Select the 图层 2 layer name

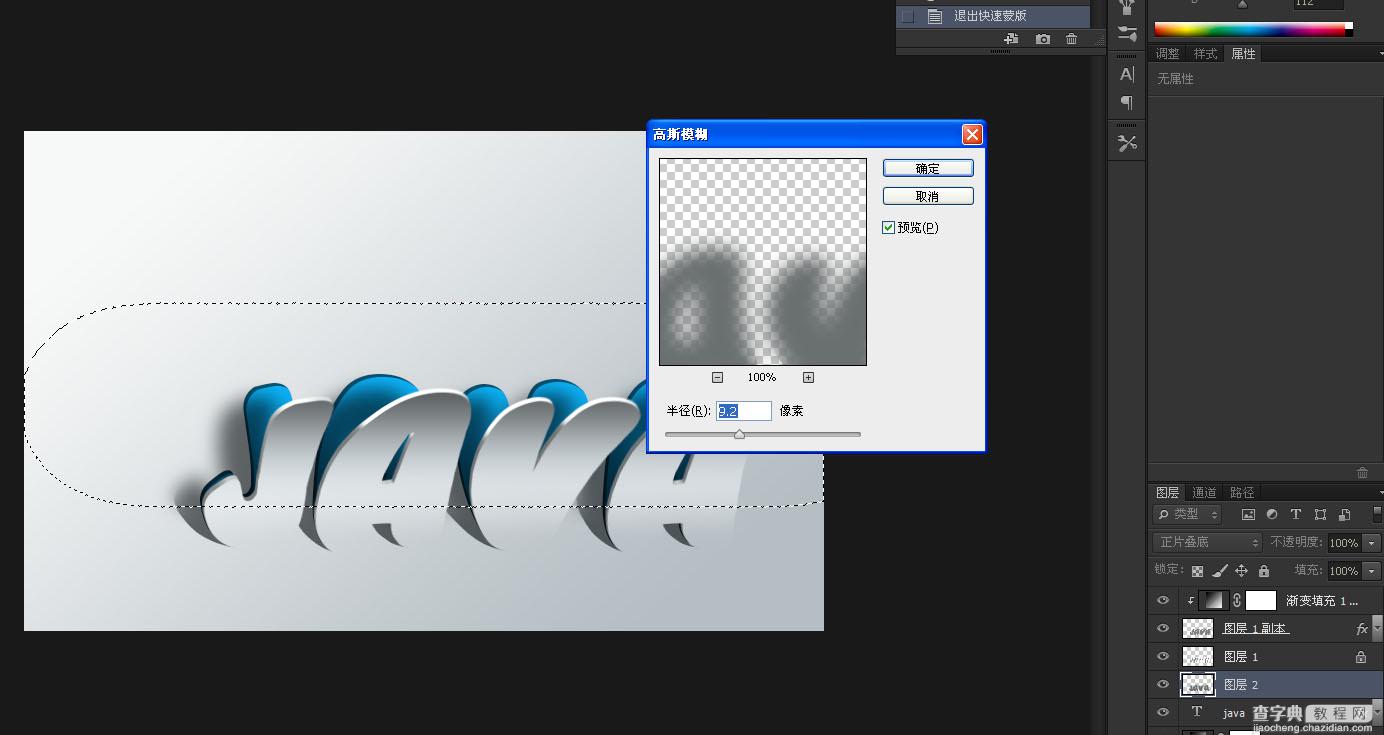(x=1241, y=685)
